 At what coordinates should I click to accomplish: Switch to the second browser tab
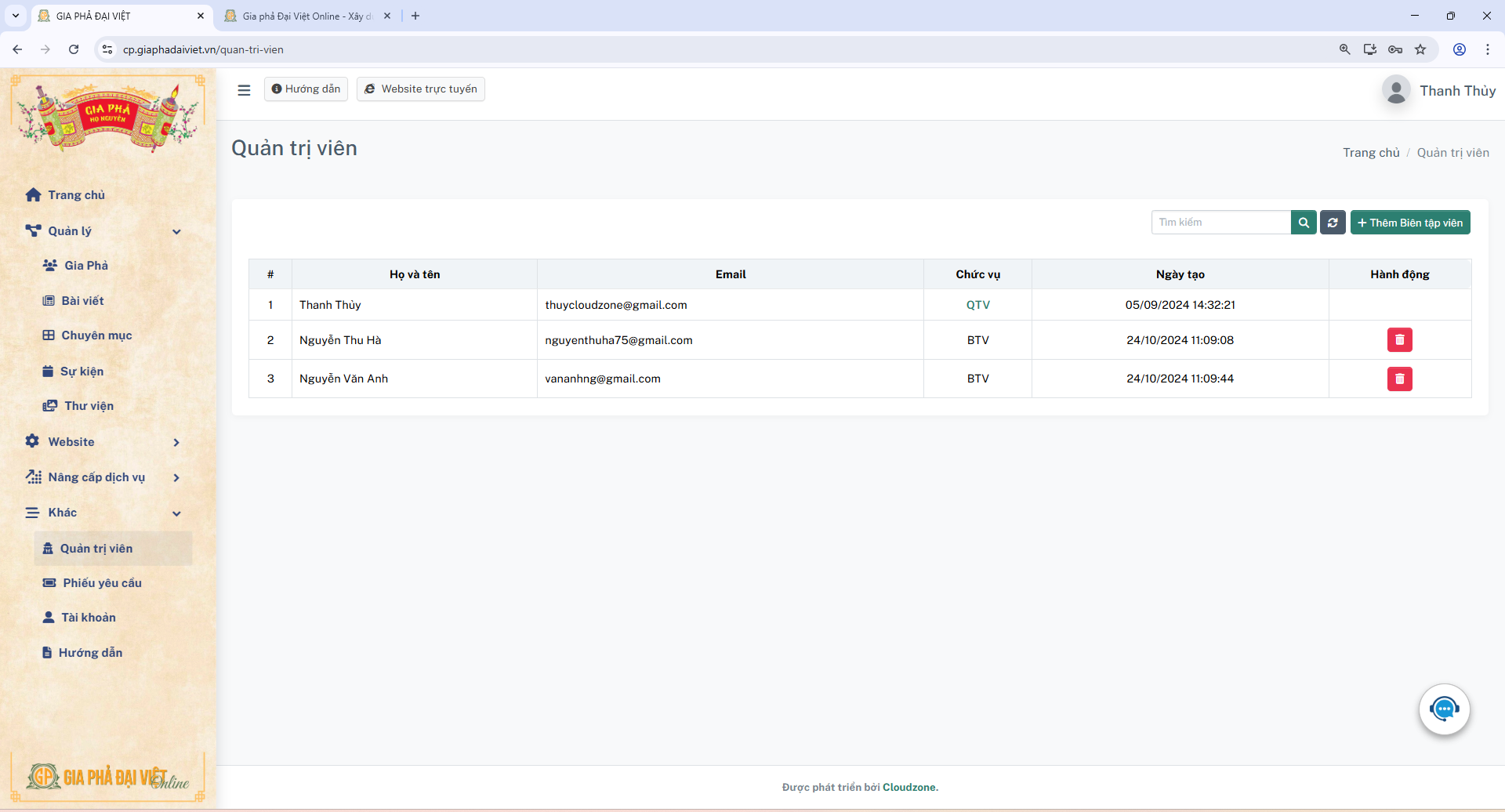(x=306, y=16)
